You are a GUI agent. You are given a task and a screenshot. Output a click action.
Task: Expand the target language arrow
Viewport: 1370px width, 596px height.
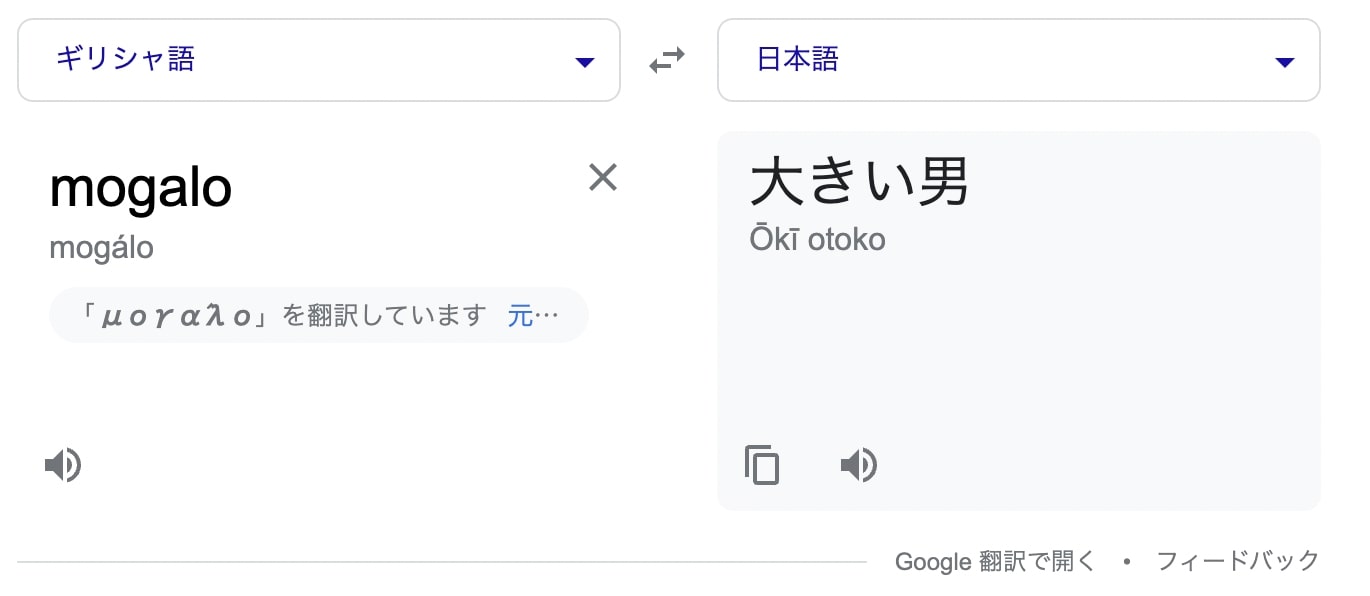1285,63
